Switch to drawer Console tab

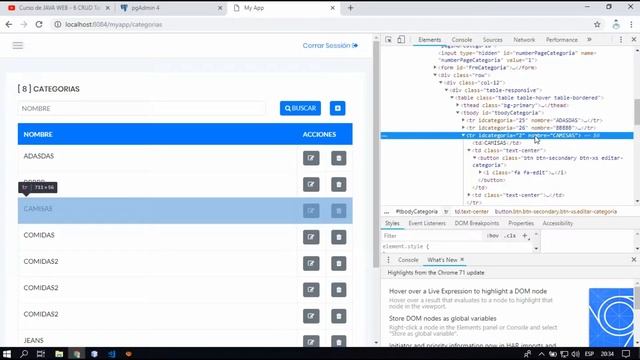point(408,260)
